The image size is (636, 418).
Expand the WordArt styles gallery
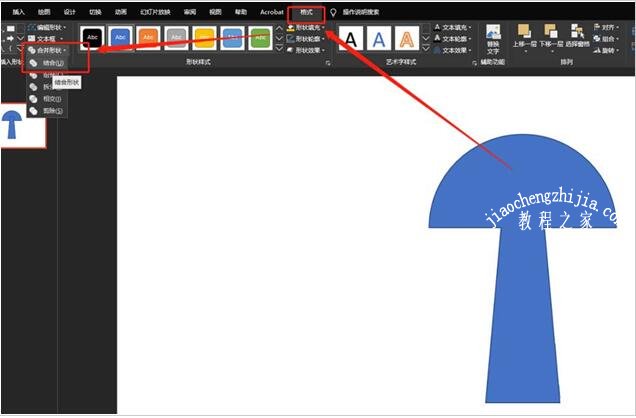(425, 48)
